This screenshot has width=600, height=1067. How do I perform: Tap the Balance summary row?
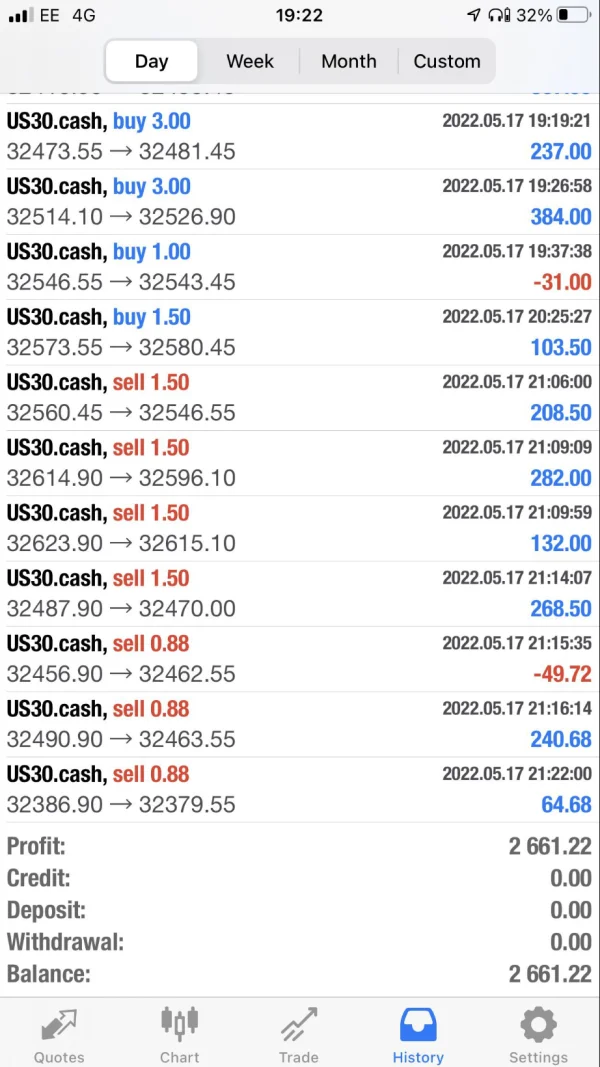299,974
